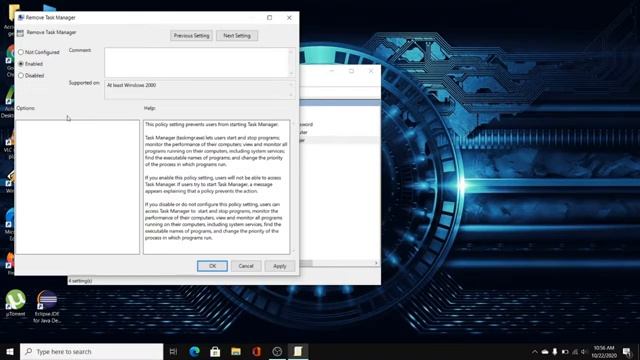The width and height of the screenshot is (640, 360).
Task: Click the Previous Setting button
Action: [191, 36]
